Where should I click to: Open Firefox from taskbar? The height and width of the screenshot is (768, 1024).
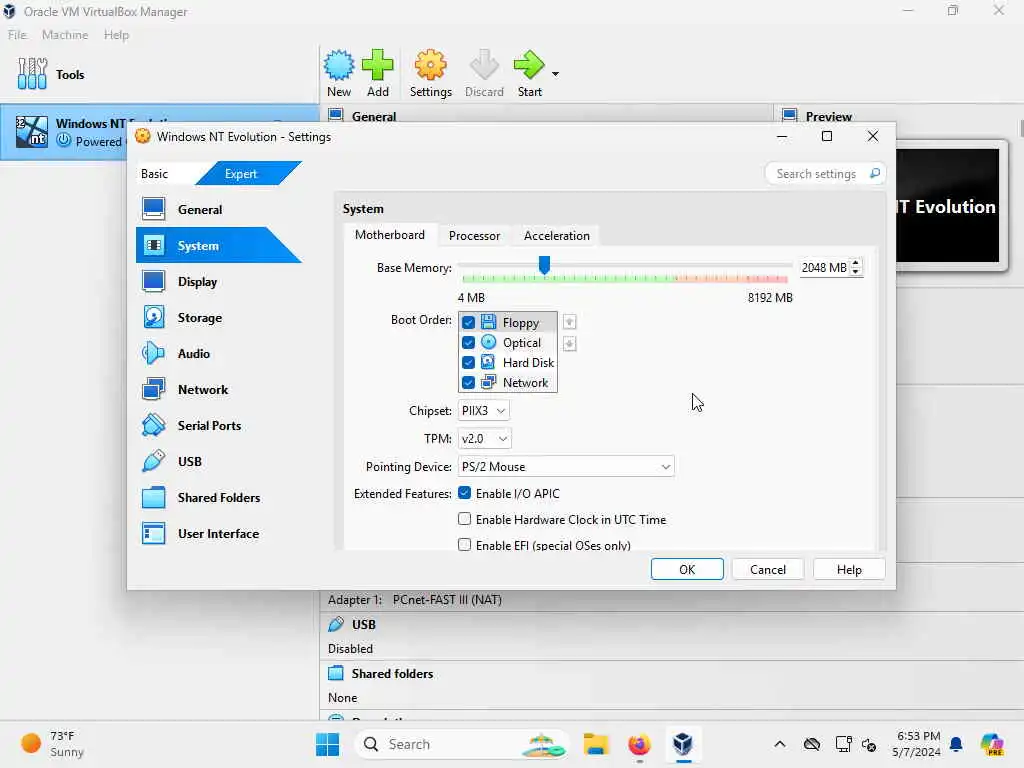[639, 744]
